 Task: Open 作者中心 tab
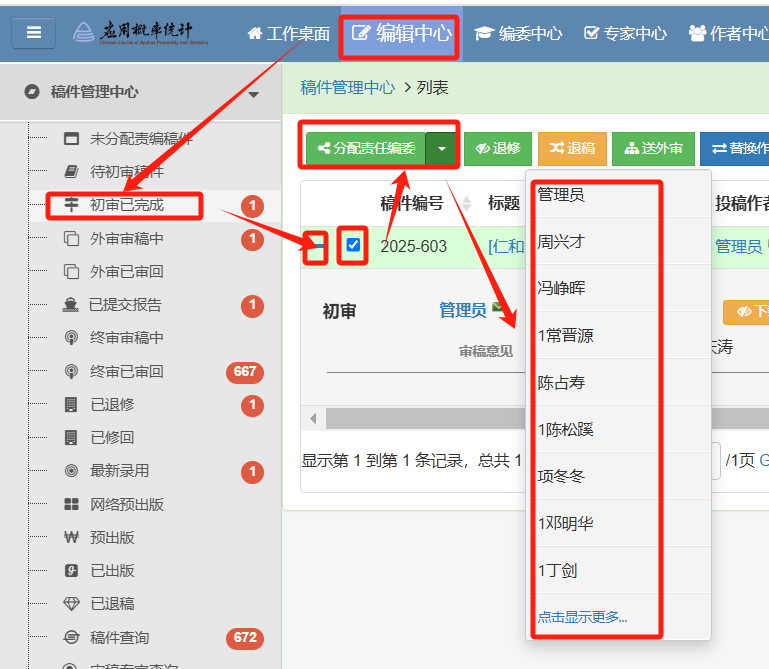click(x=729, y=33)
